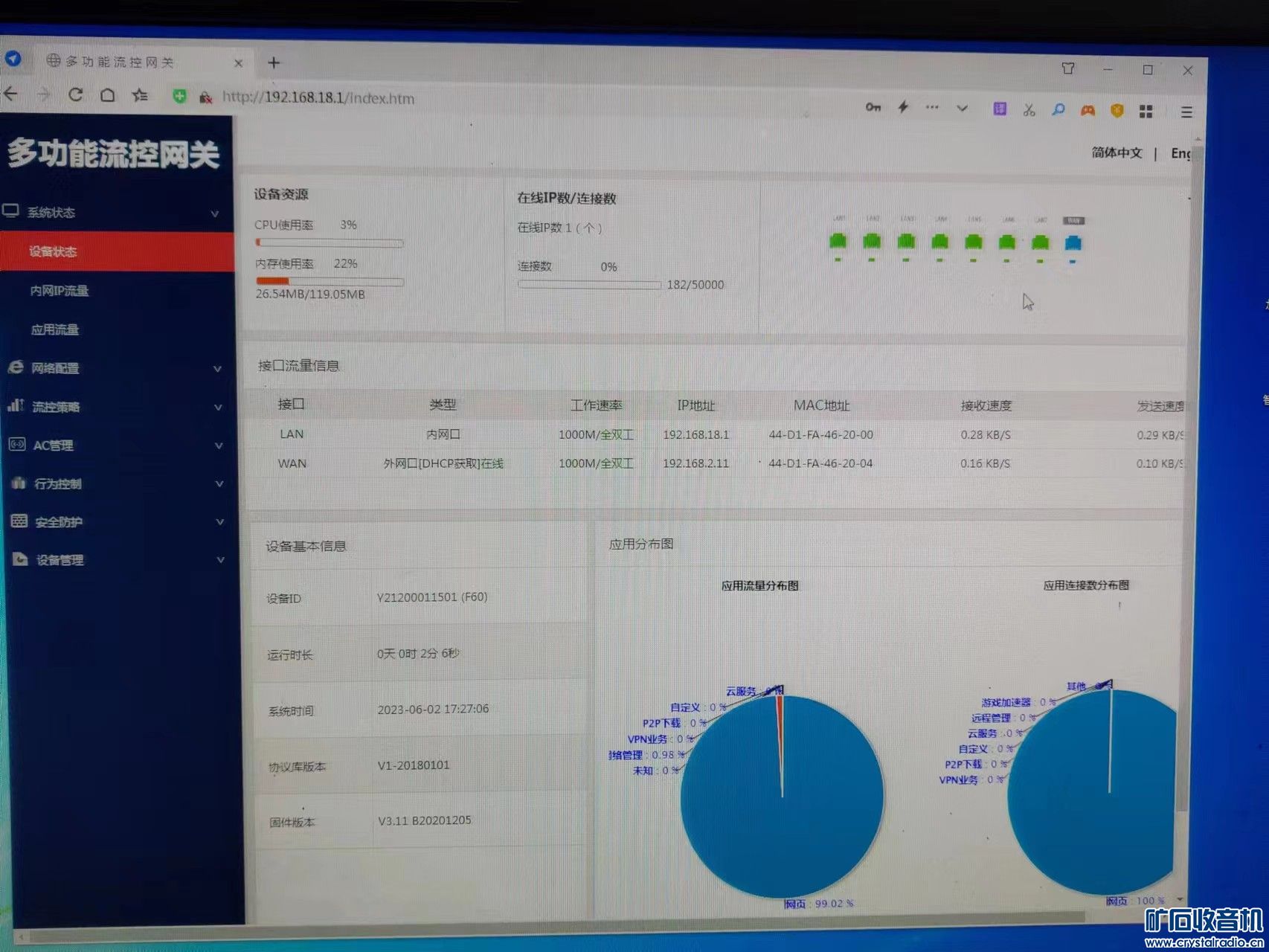Switch language to English
Image resolution: width=1269 pixels, height=952 pixels.
(1181, 153)
